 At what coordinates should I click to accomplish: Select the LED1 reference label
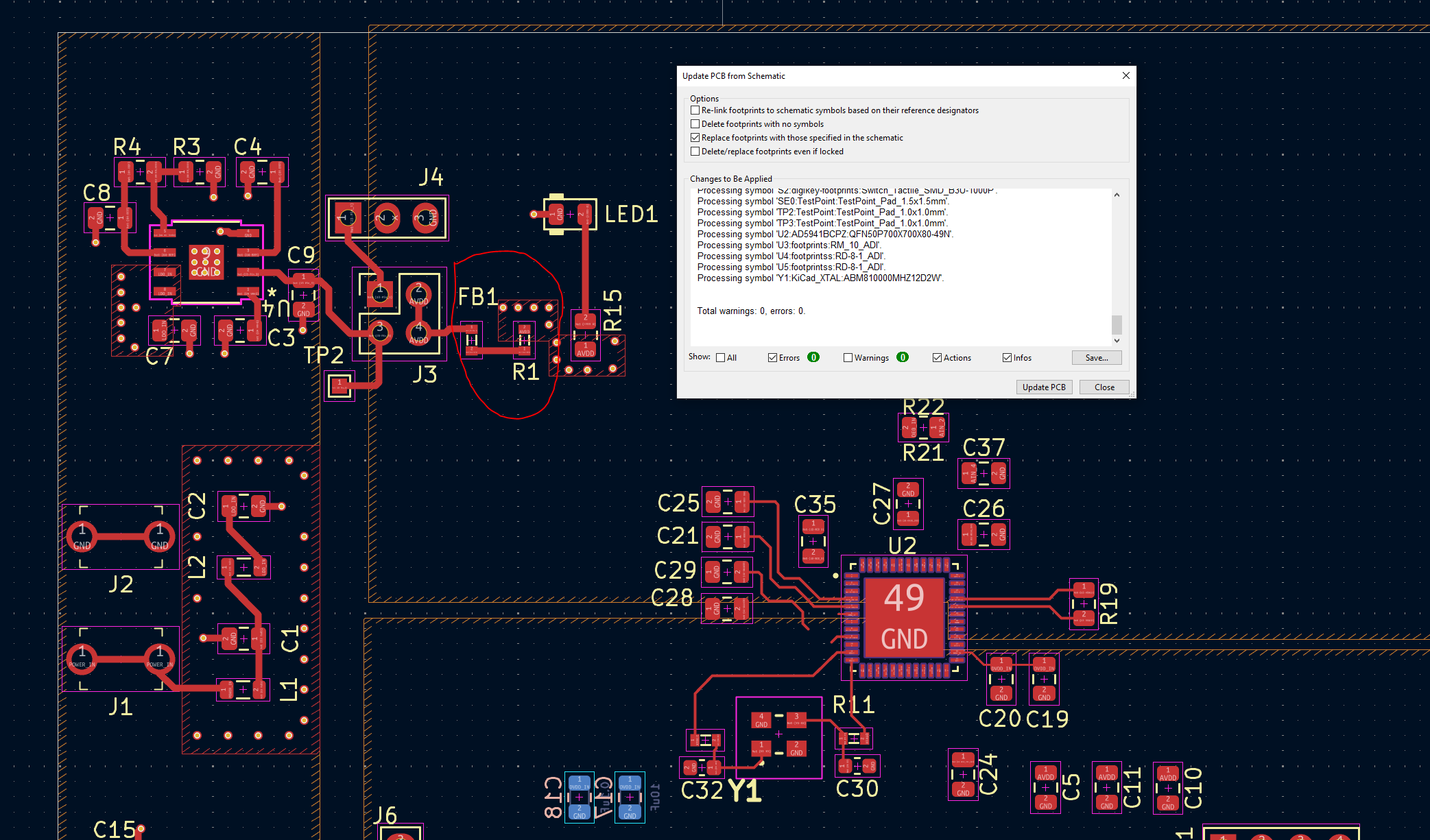point(631,215)
